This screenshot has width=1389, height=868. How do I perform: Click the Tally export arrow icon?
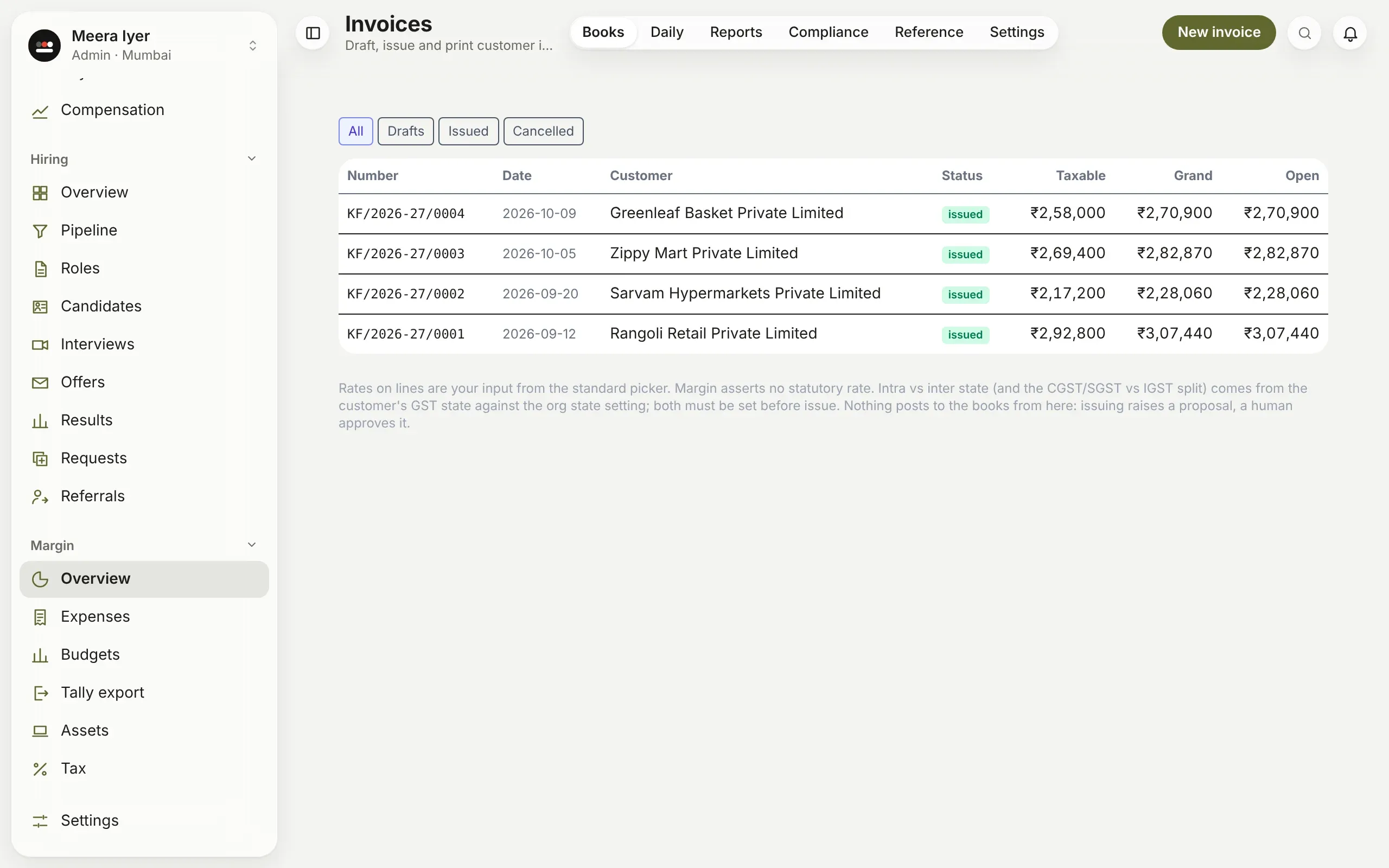pyautogui.click(x=40, y=693)
